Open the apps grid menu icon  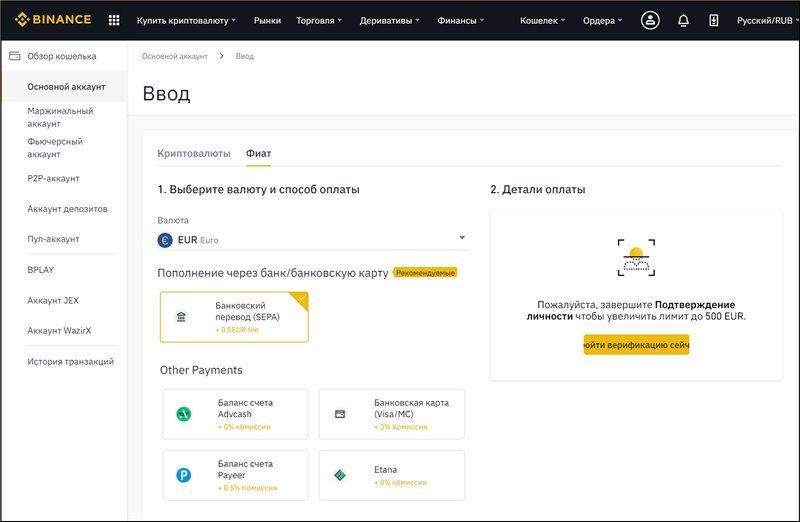point(114,20)
